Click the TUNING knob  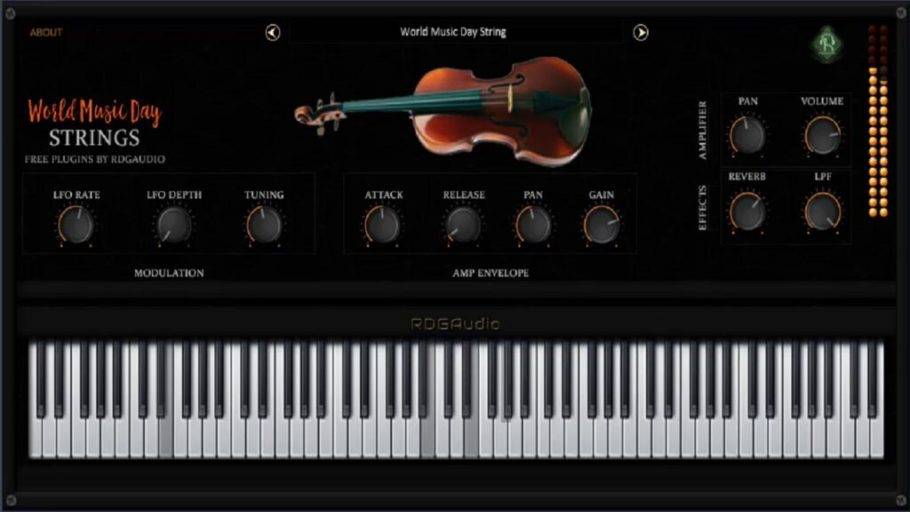click(x=264, y=225)
